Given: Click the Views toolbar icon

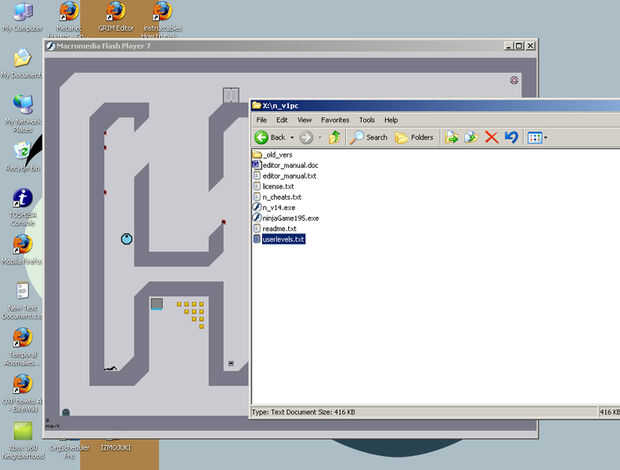Looking at the screenshot, I should (x=535, y=138).
